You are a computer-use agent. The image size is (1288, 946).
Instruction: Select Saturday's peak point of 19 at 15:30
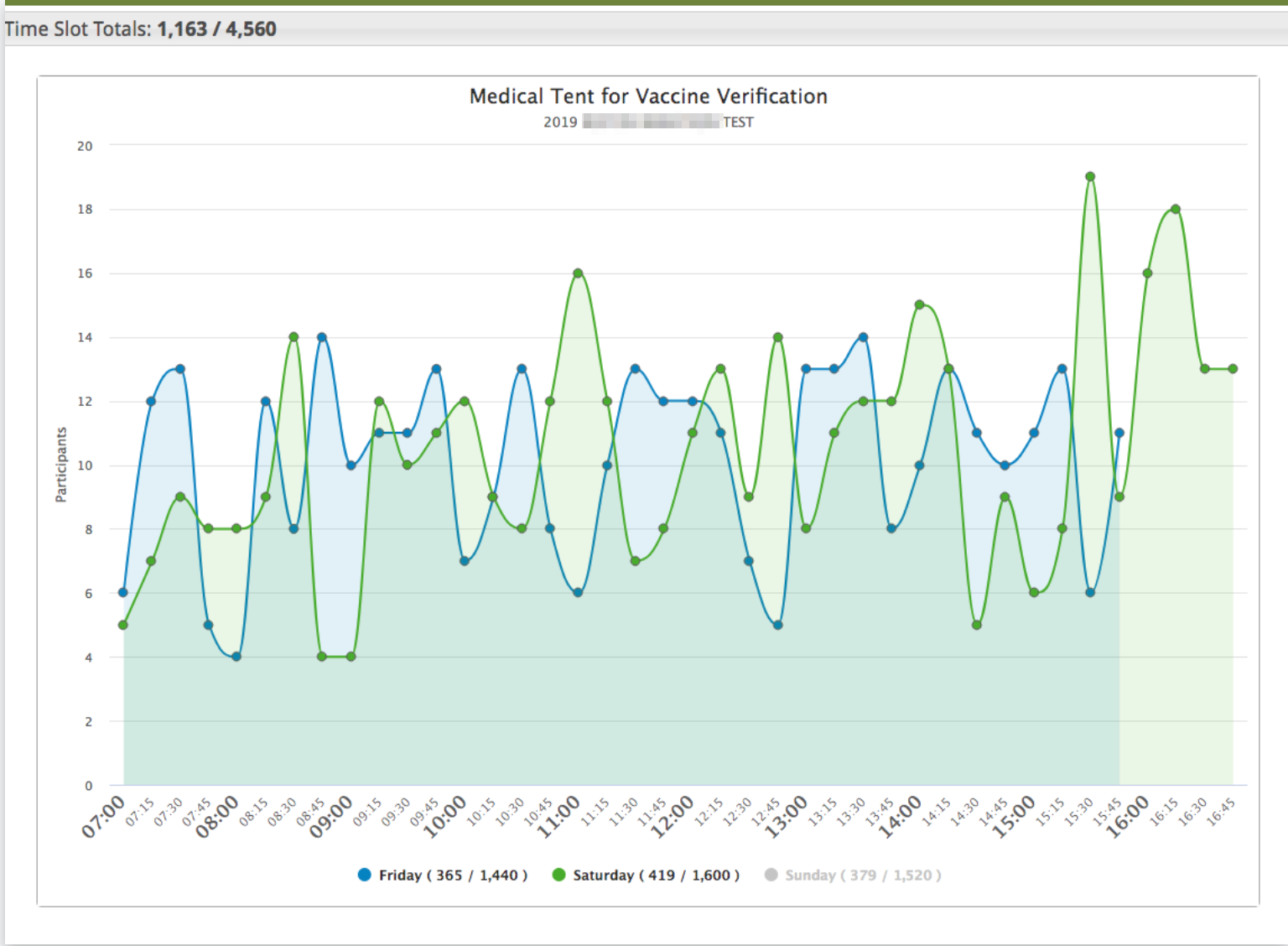[1090, 177]
